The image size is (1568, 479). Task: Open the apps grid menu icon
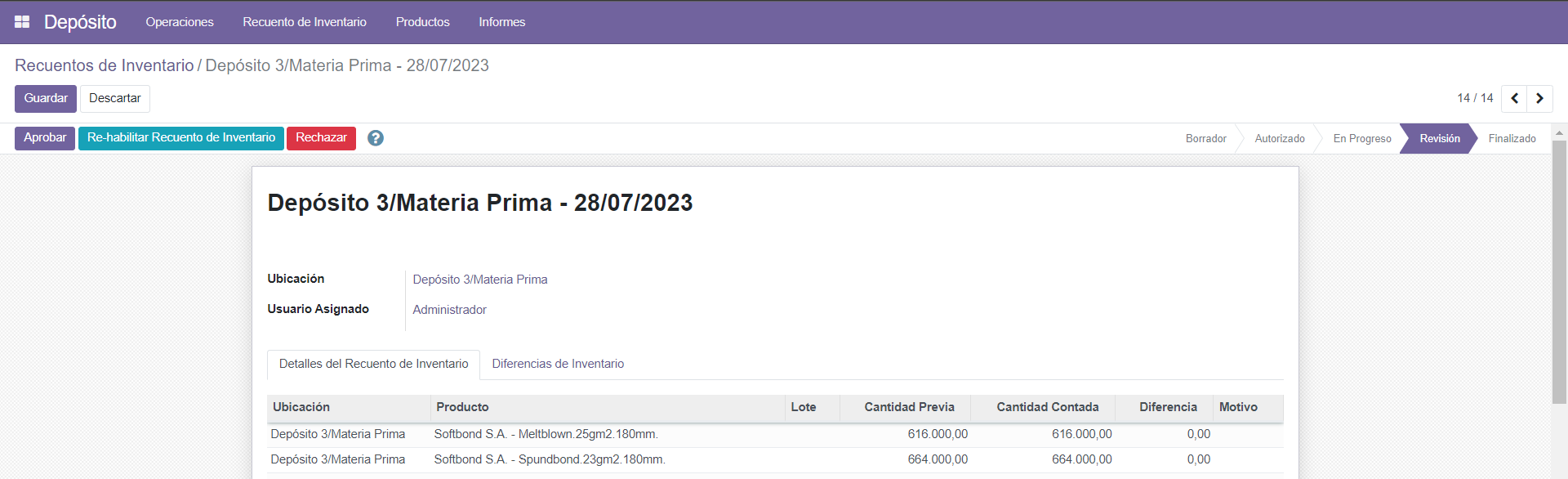pos(22,22)
